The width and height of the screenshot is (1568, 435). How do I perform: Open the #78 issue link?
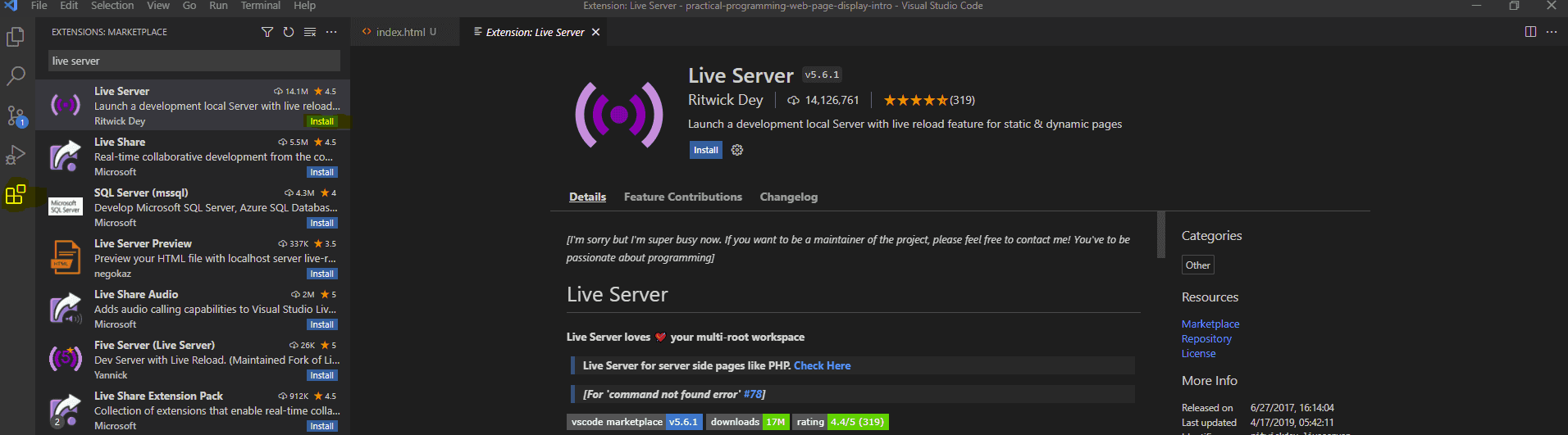[753, 394]
